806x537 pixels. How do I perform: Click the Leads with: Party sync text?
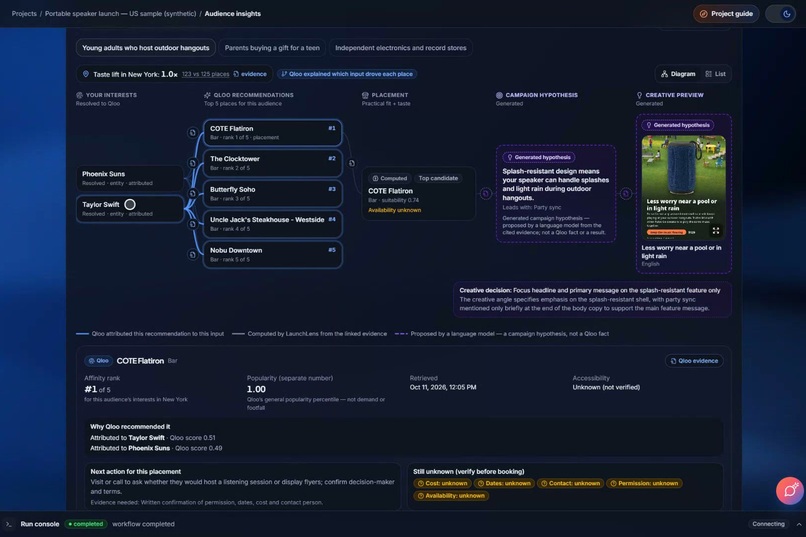[532, 207]
